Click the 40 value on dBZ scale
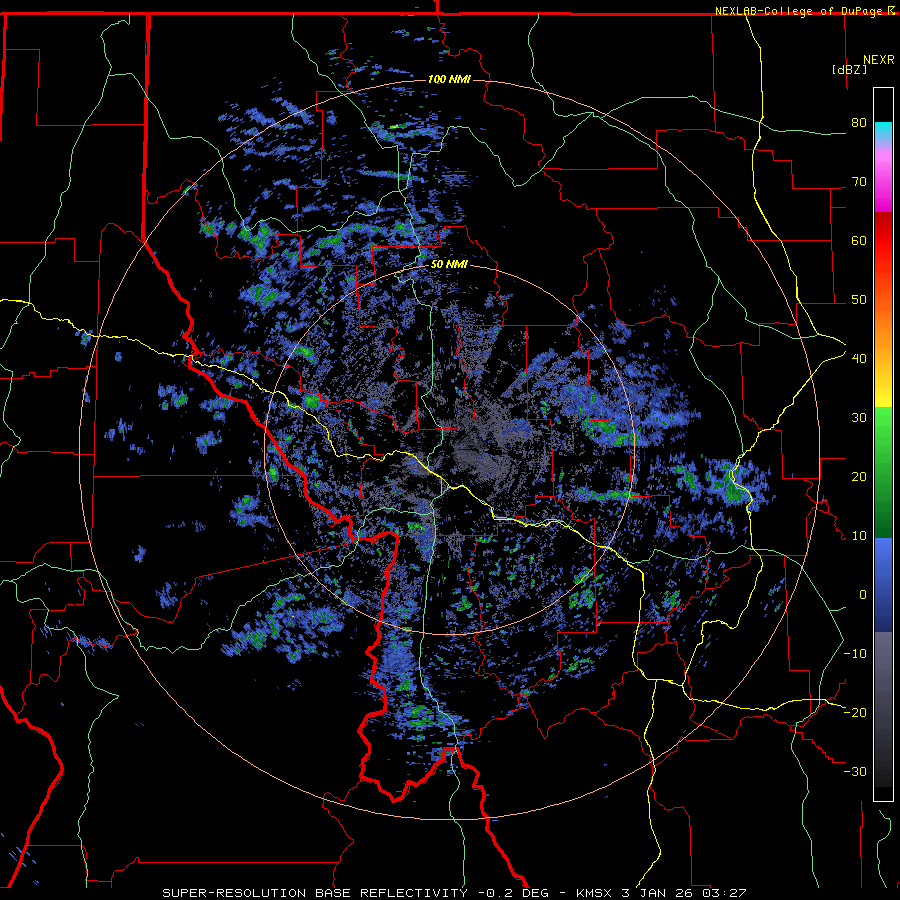 (859, 359)
